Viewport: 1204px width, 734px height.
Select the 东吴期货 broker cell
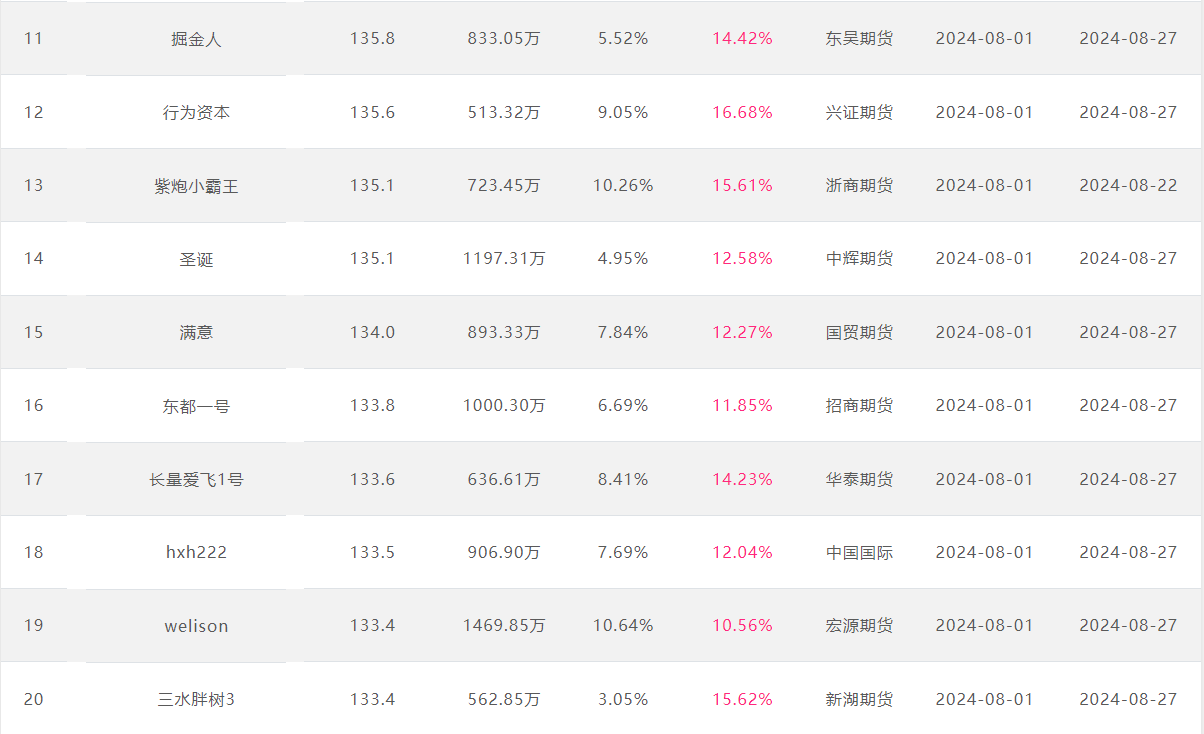(x=859, y=39)
